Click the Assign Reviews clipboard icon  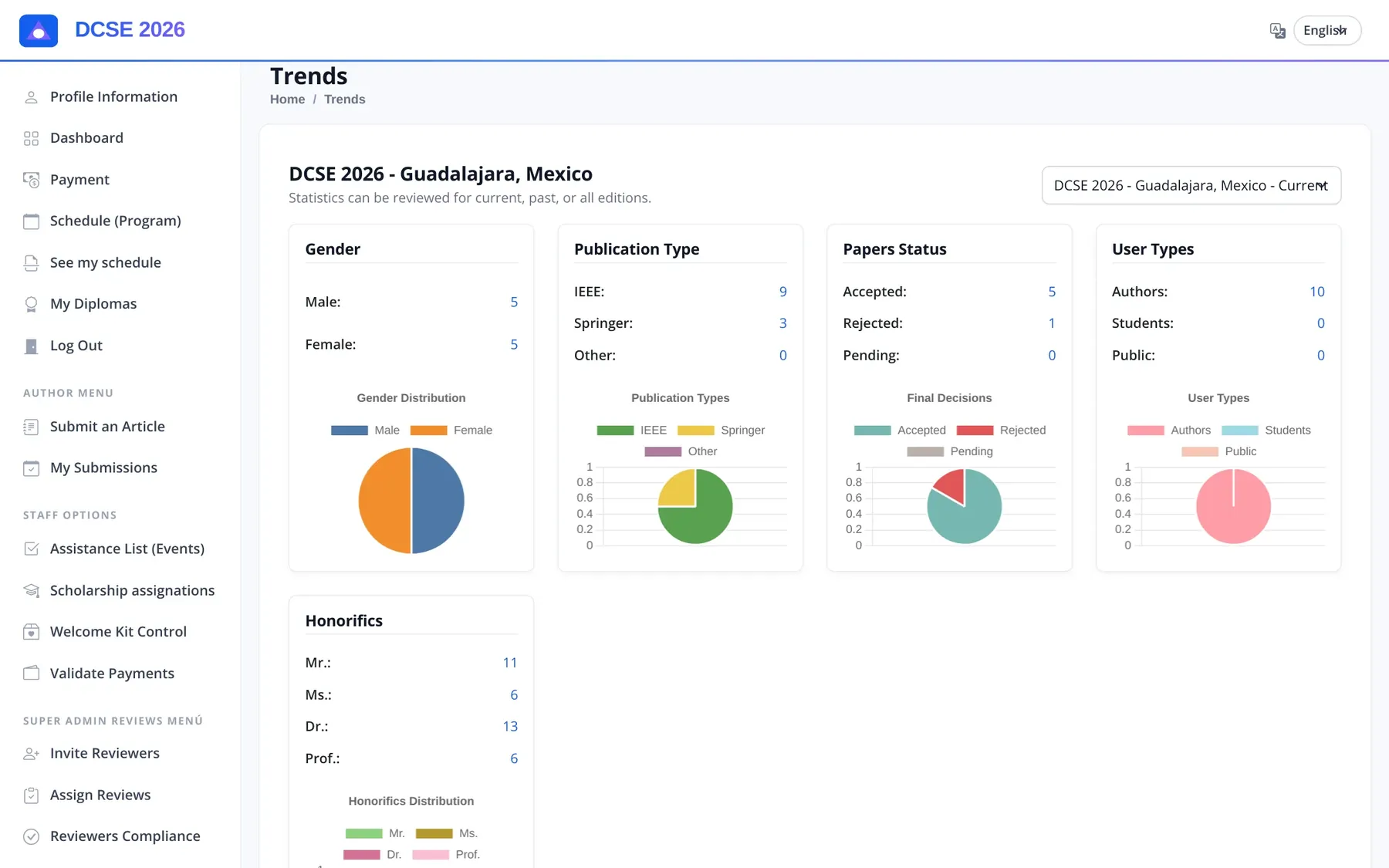pos(31,795)
